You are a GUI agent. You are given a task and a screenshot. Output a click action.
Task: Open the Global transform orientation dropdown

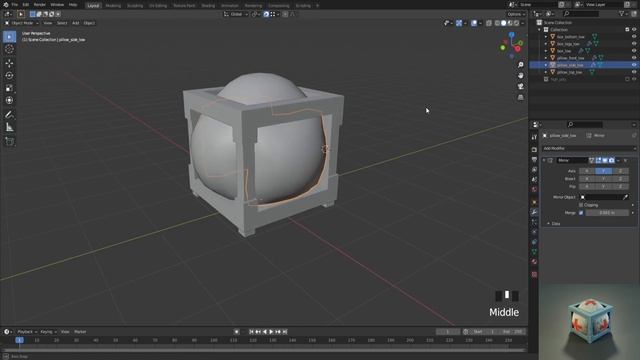[236, 14]
